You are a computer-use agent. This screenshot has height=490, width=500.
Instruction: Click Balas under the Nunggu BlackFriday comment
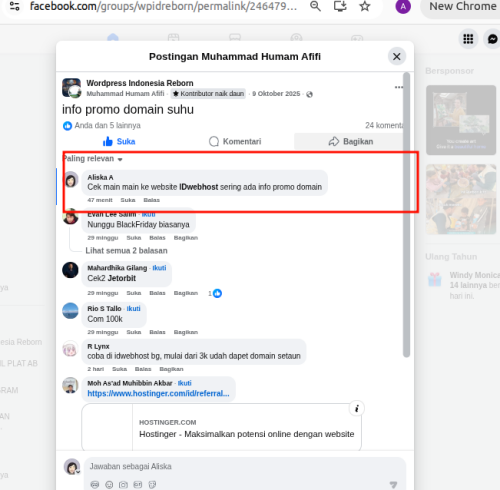[x=157, y=238]
